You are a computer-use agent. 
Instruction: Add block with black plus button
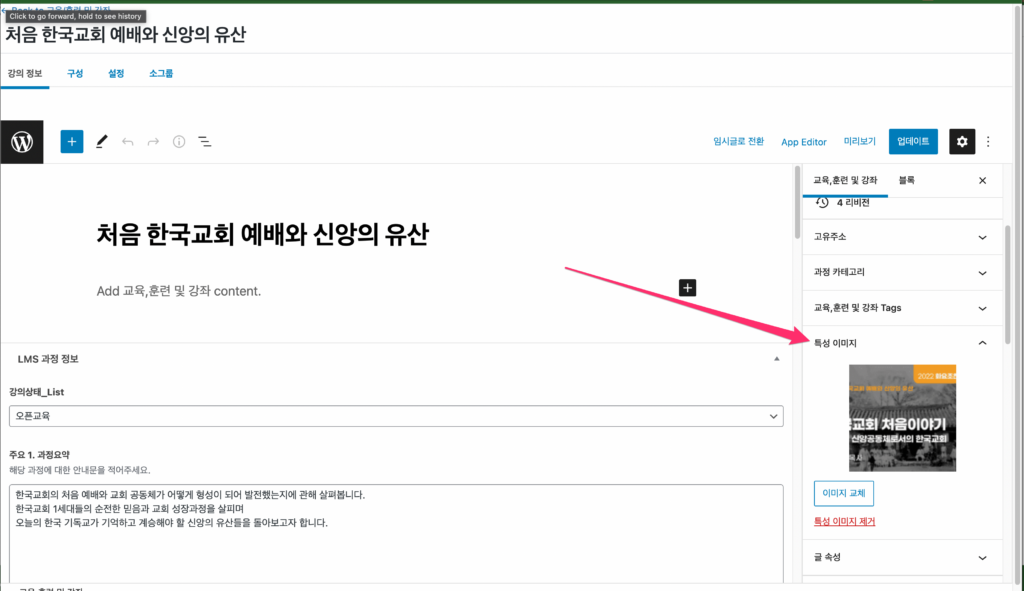687,288
